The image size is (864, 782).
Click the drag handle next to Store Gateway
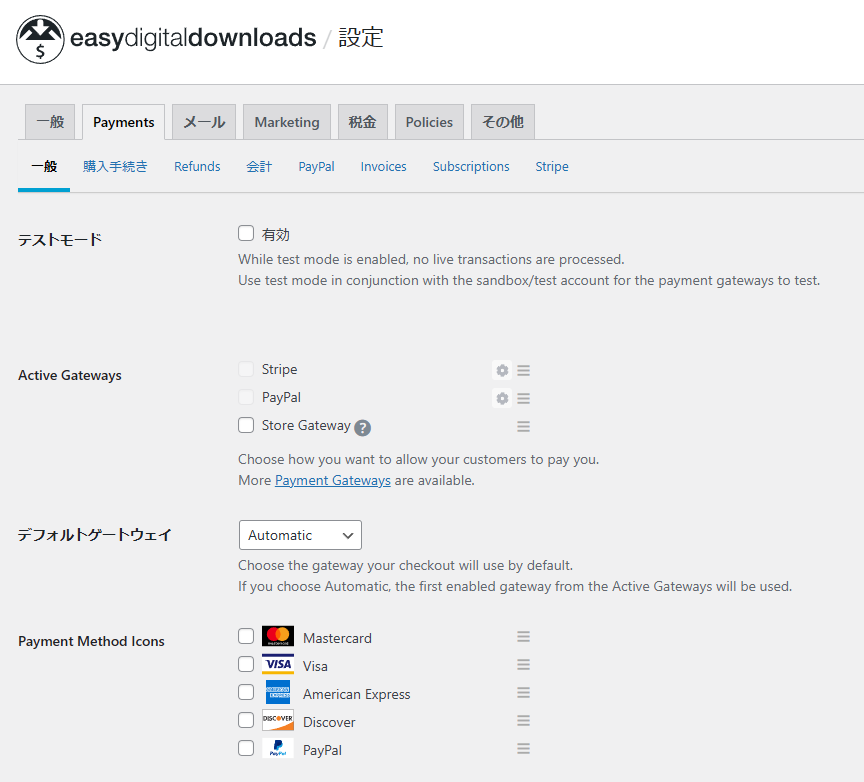[522, 425]
